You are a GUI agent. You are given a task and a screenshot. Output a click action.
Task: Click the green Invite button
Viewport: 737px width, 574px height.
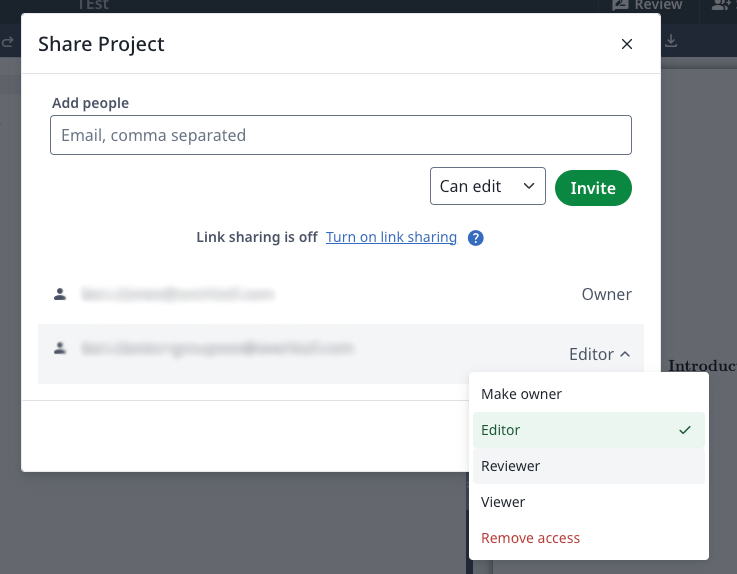(593, 188)
